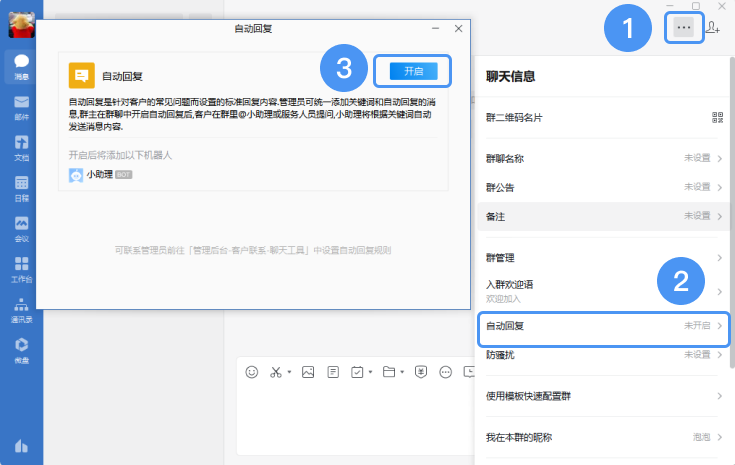This screenshot has height=465, width=735.
Task: Click the three-dot more button at top
Action: tap(683, 28)
